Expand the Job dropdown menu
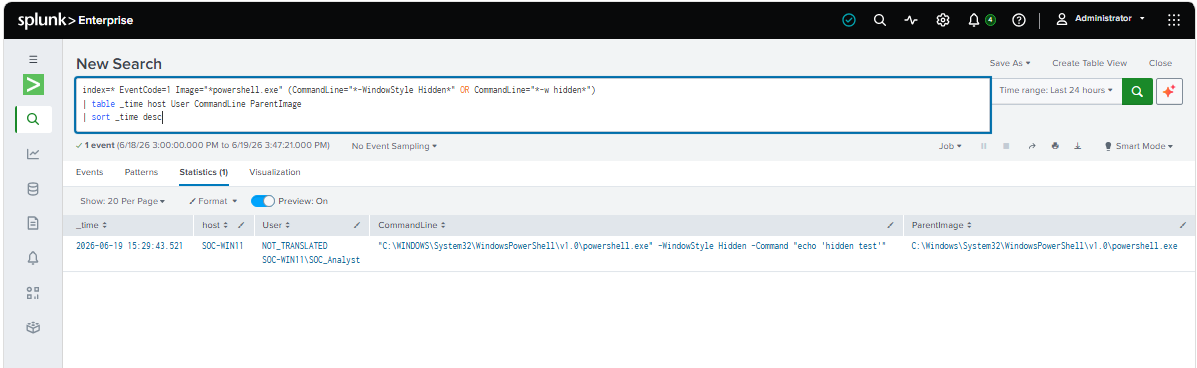 [x=950, y=146]
